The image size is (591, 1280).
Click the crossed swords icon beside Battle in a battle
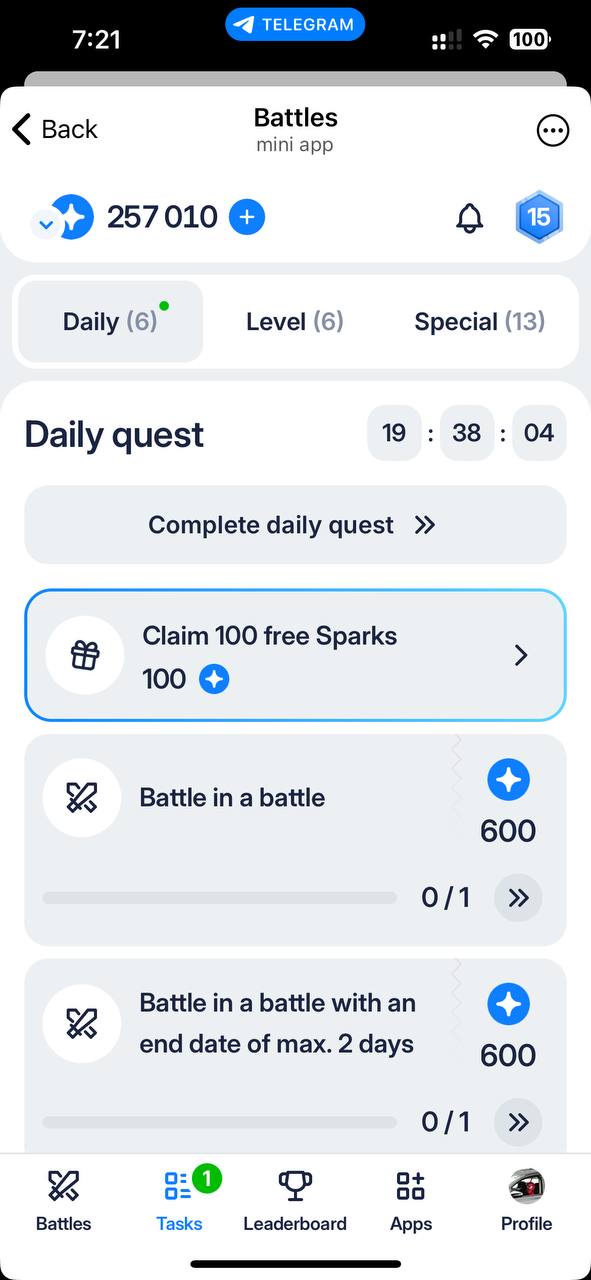tap(82, 798)
